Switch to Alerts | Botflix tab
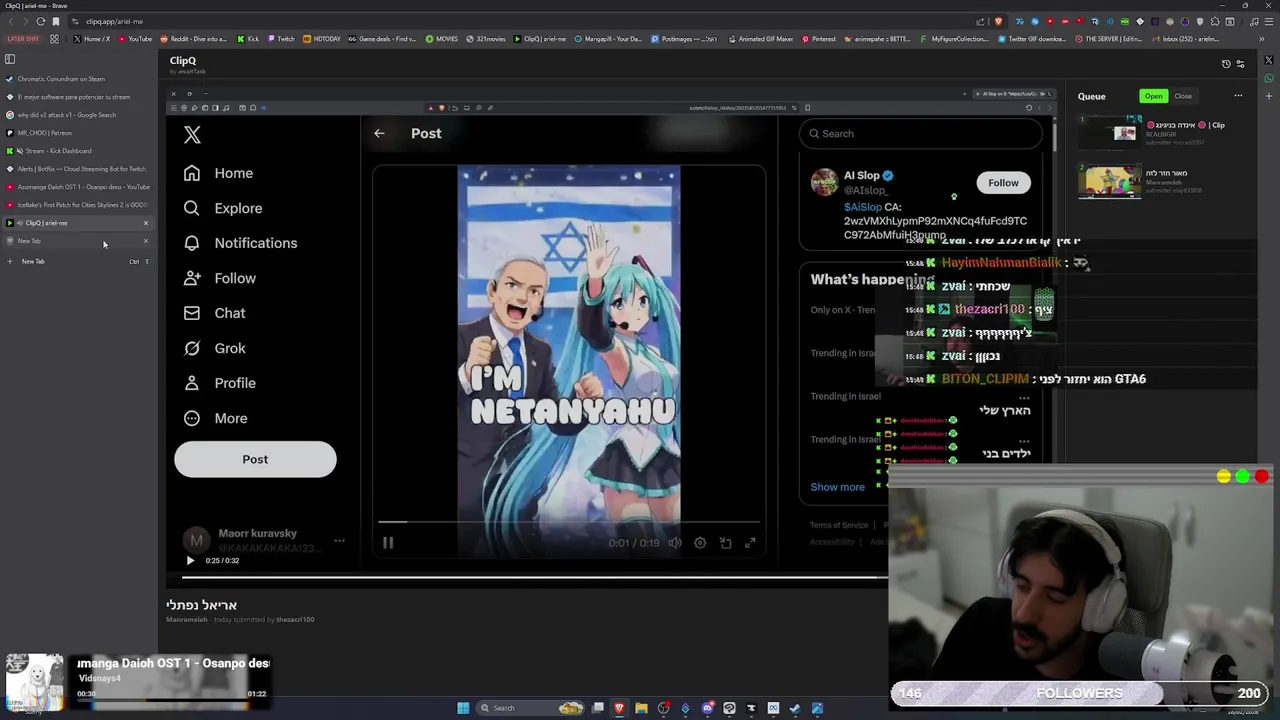Viewport: 1280px width, 720px height. coord(76,169)
